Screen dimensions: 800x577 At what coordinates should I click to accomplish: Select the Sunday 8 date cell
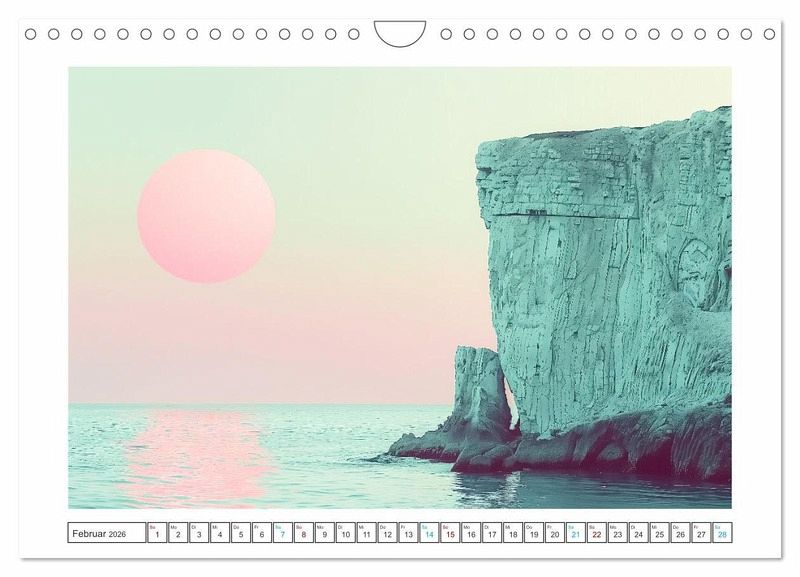point(304,532)
